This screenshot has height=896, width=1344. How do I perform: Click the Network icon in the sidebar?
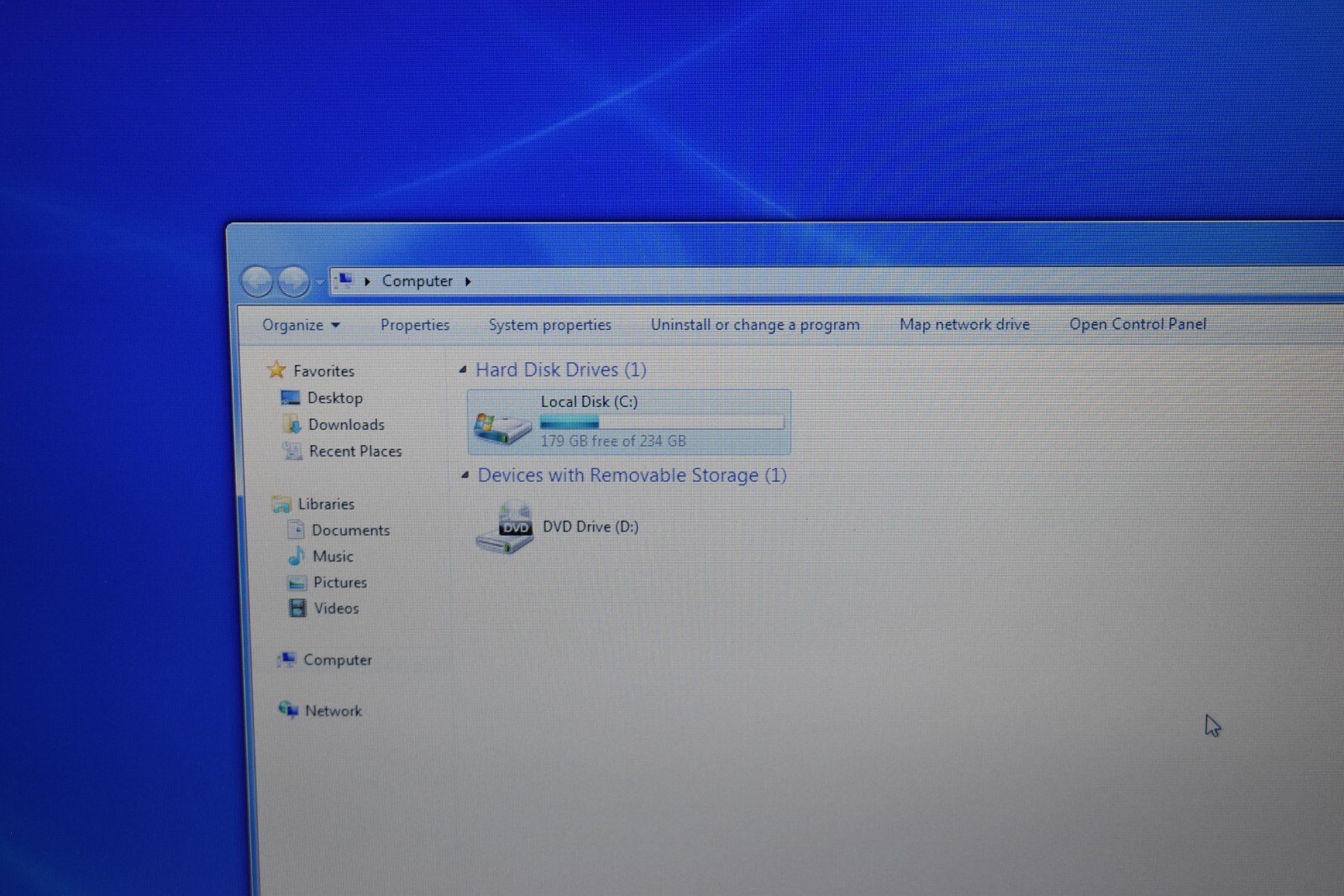pos(288,710)
